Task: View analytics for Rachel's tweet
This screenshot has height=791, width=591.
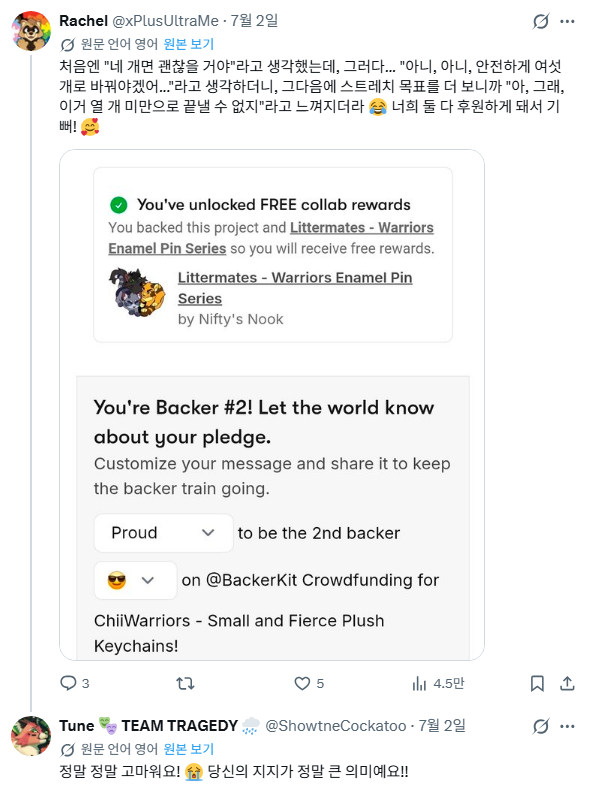Action: [x=419, y=683]
